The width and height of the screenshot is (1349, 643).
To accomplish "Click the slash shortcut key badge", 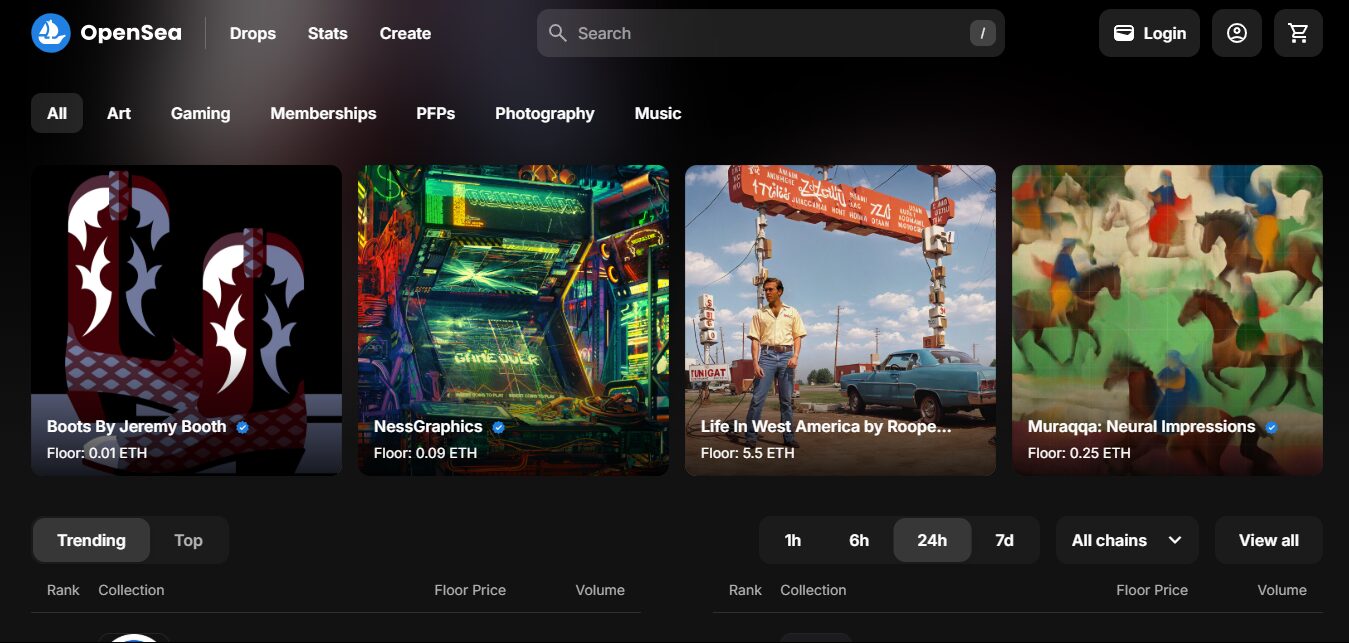I will pos(982,33).
